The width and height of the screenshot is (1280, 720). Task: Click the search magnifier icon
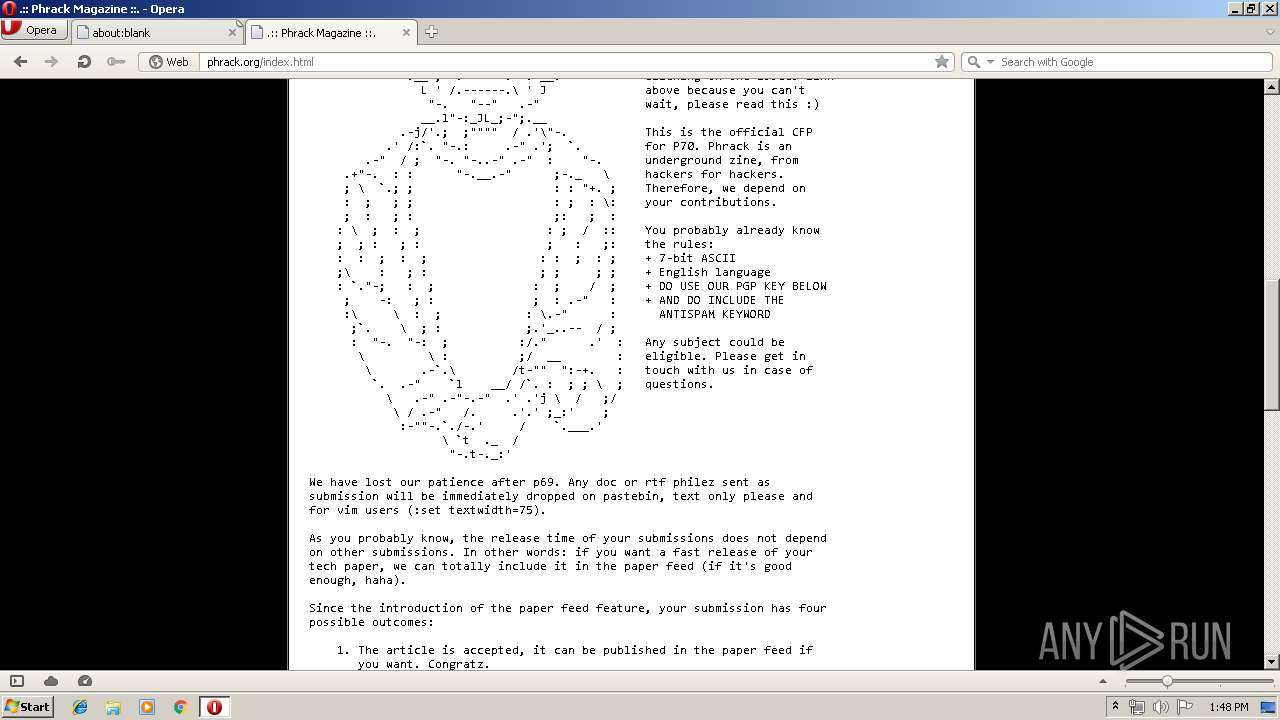973,62
